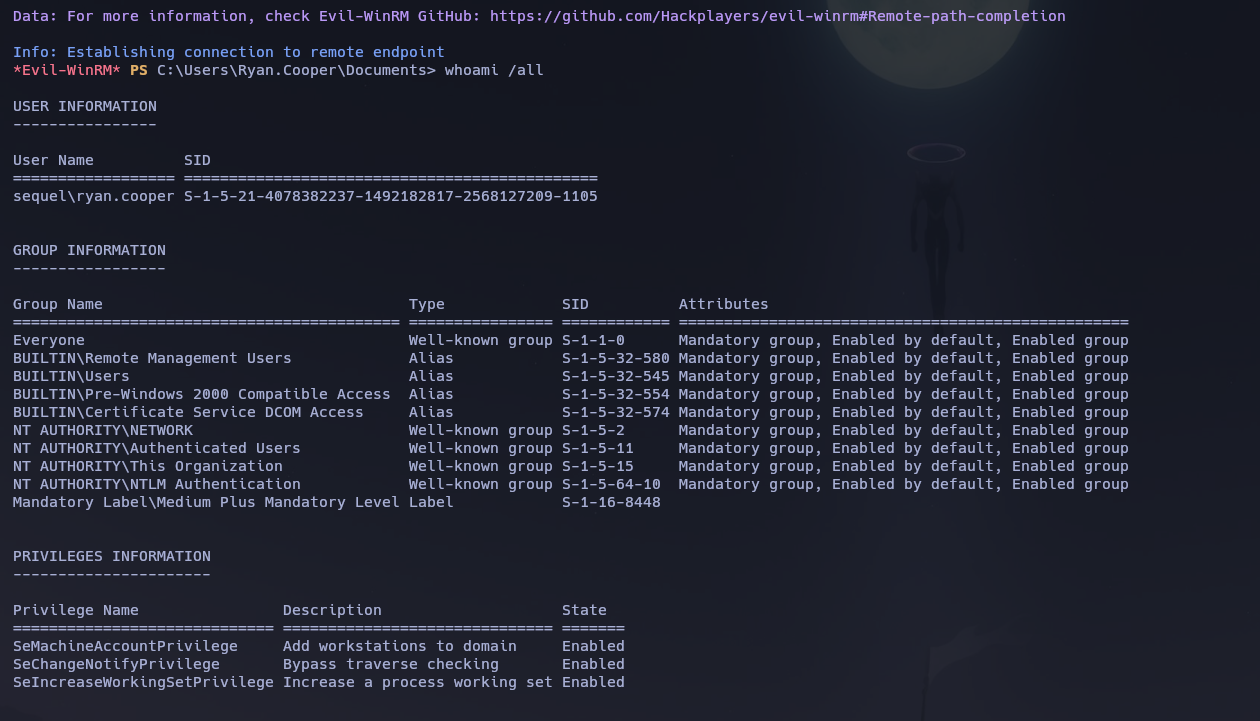Click the BUILTIN\Users row
This screenshot has height=721, width=1260.
70,376
